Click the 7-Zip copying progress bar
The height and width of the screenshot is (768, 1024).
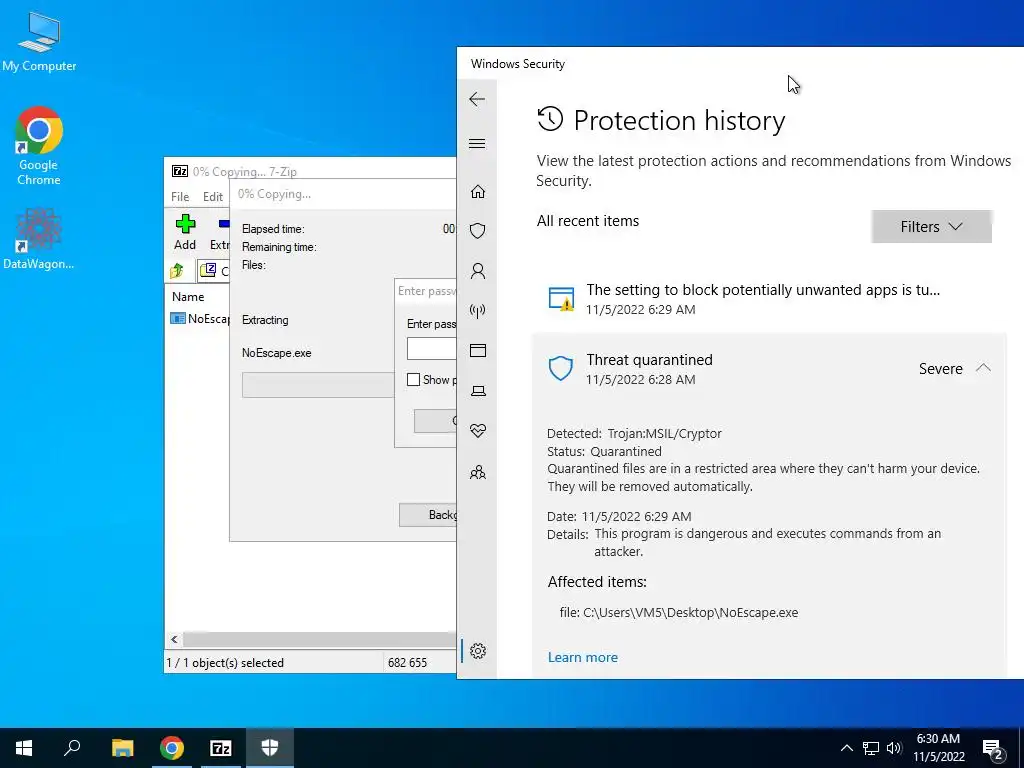(317, 385)
